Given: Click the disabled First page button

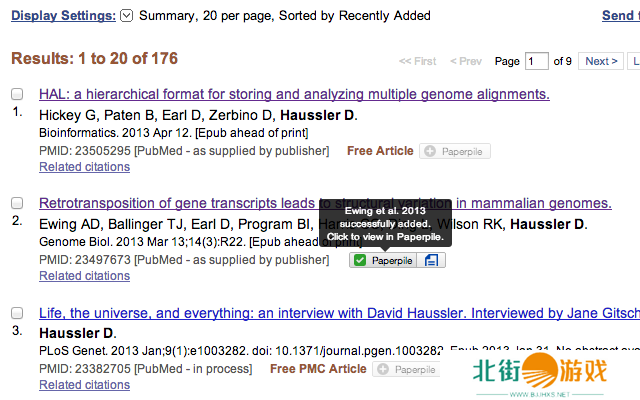Looking at the screenshot, I should [417, 61].
